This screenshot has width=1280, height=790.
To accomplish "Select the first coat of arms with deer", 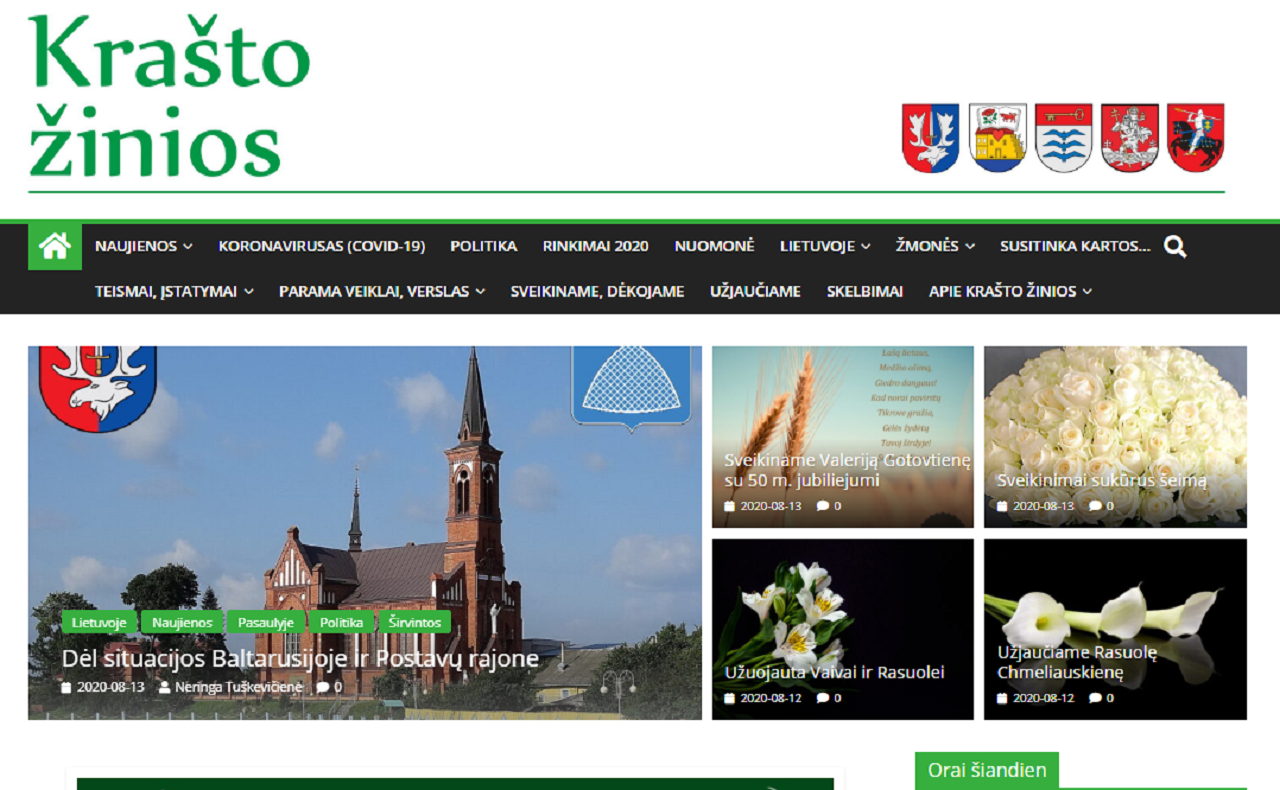I will (930, 138).
